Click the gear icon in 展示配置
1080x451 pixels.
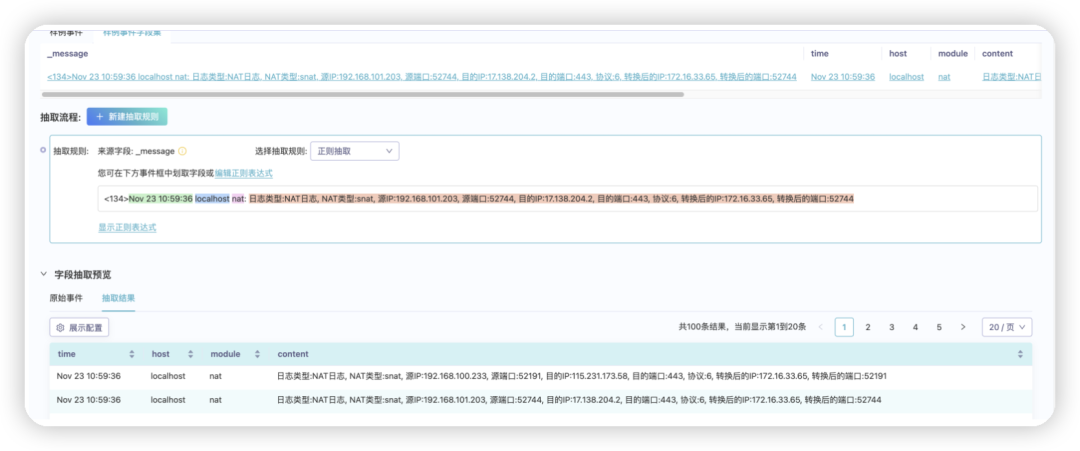point(60,328)
